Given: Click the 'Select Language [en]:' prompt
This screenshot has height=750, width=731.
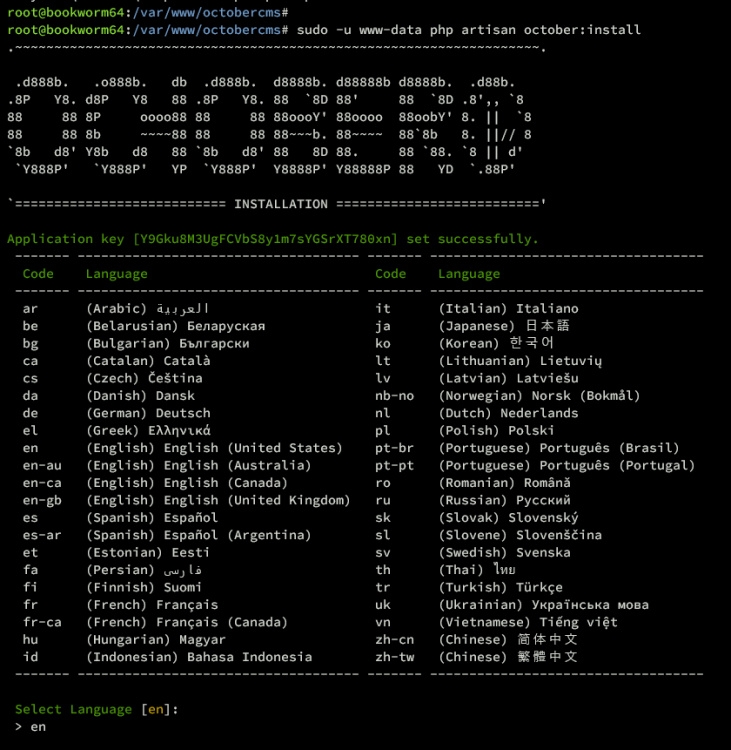Looking at the screenshot, I should point(97,709).
